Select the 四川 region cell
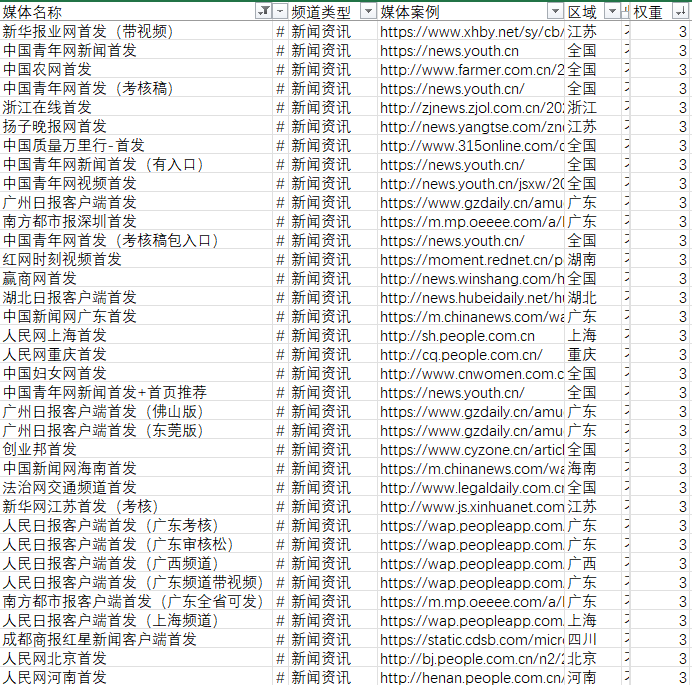Image resolution: width=692 pixels, height=685 pixels. [582, 640]
